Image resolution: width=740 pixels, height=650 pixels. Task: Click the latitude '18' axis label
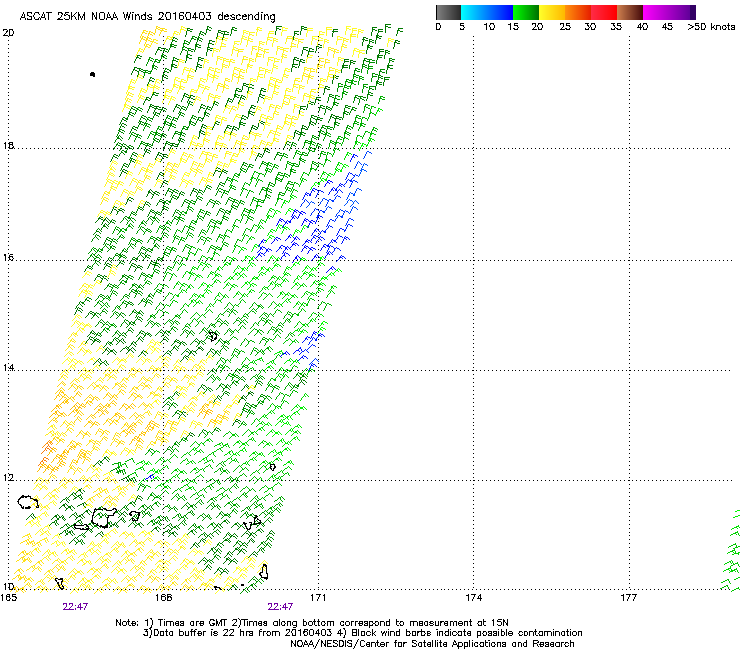pos(8,145)
